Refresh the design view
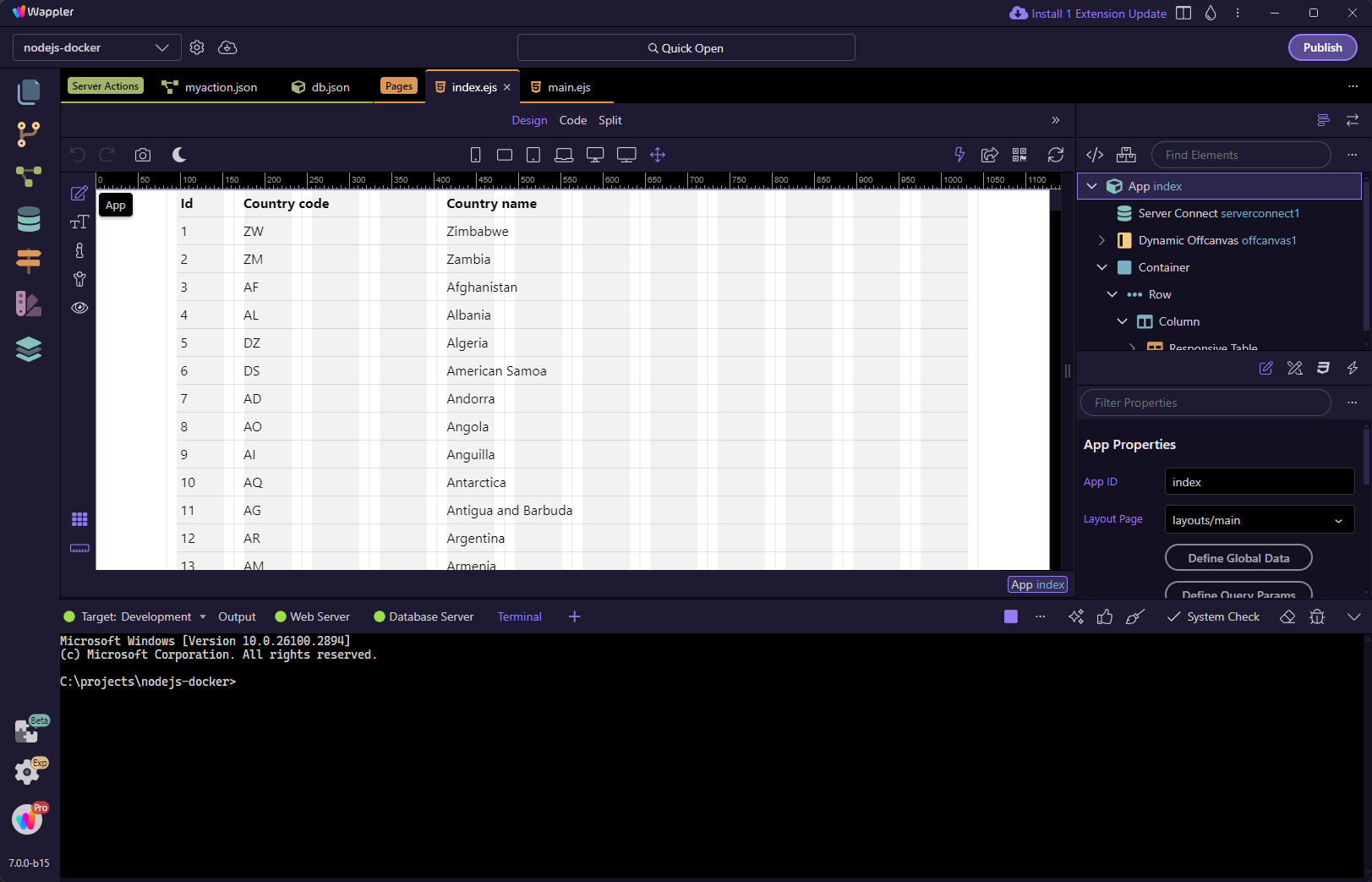 (1056, 155)
